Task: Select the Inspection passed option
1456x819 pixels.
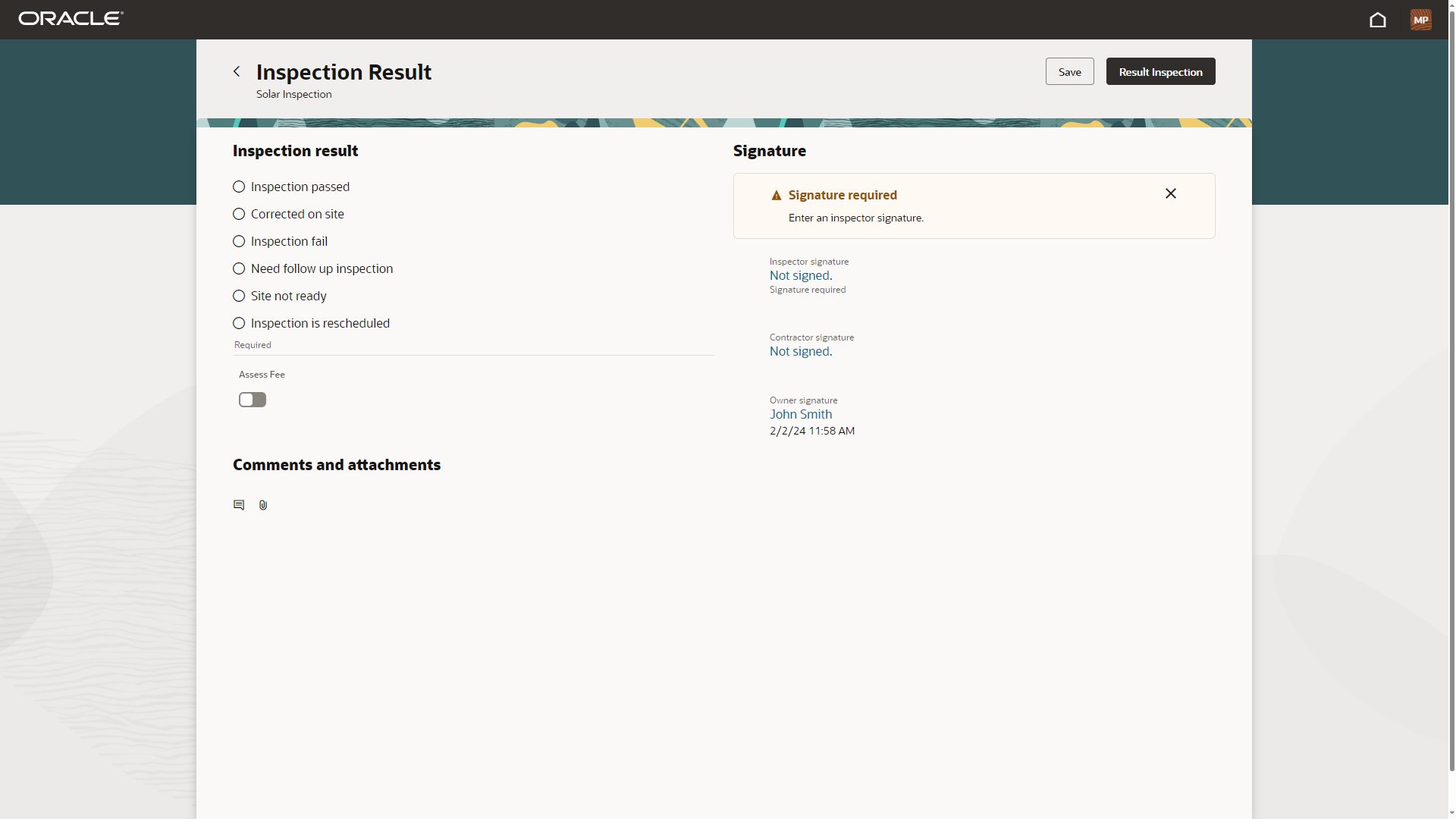Action: pos(238,187)
